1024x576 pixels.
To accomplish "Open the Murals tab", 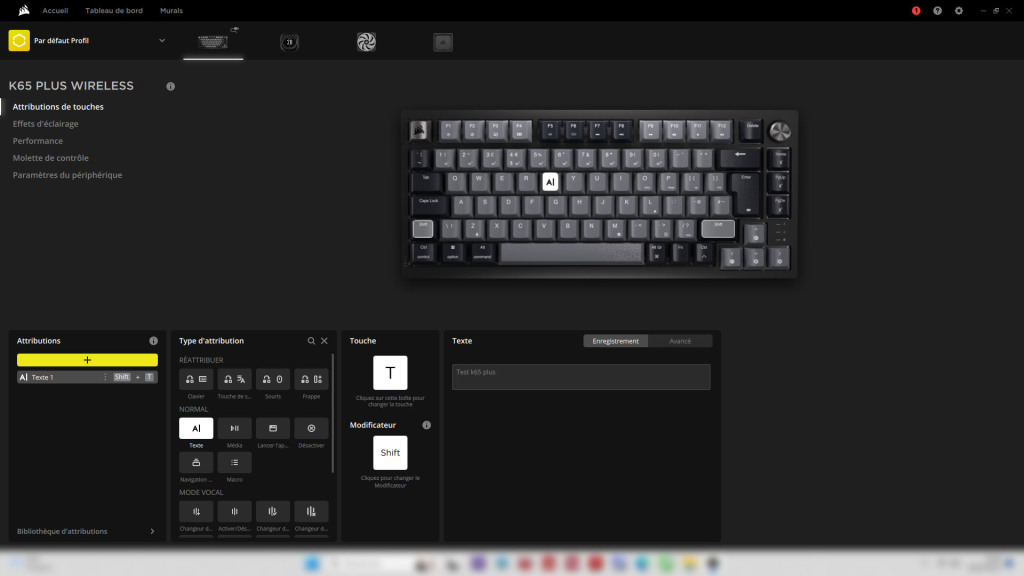I will pyautogui.click(x=171, y=10).
